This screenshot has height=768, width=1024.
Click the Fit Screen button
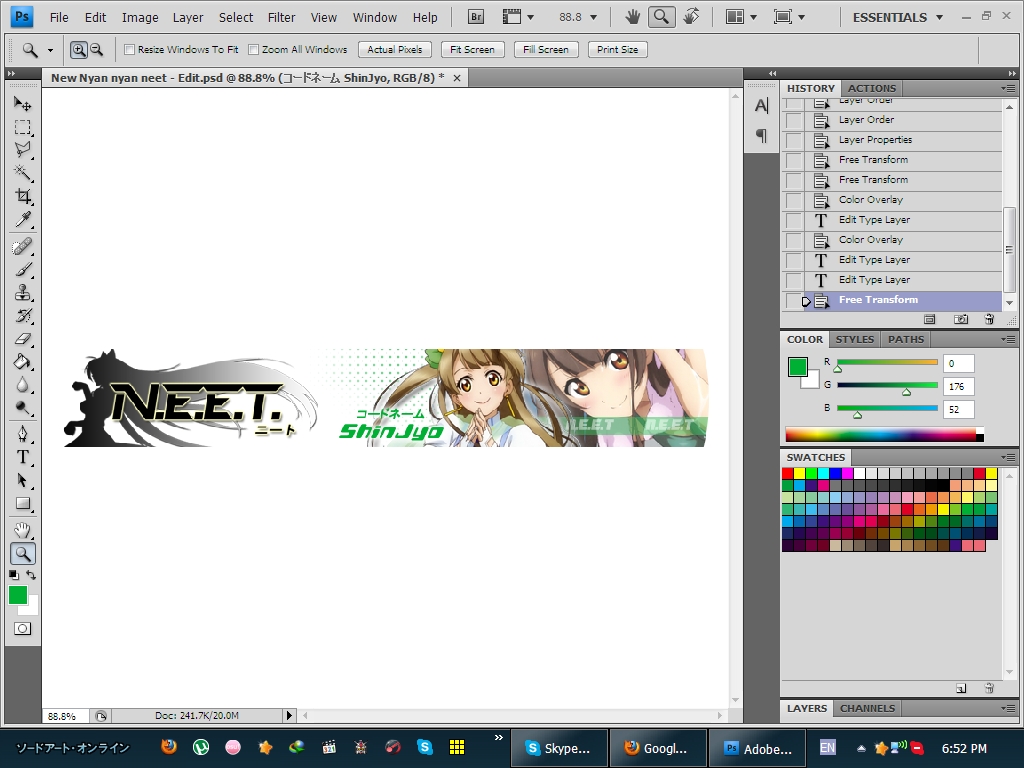click(472, 50)
